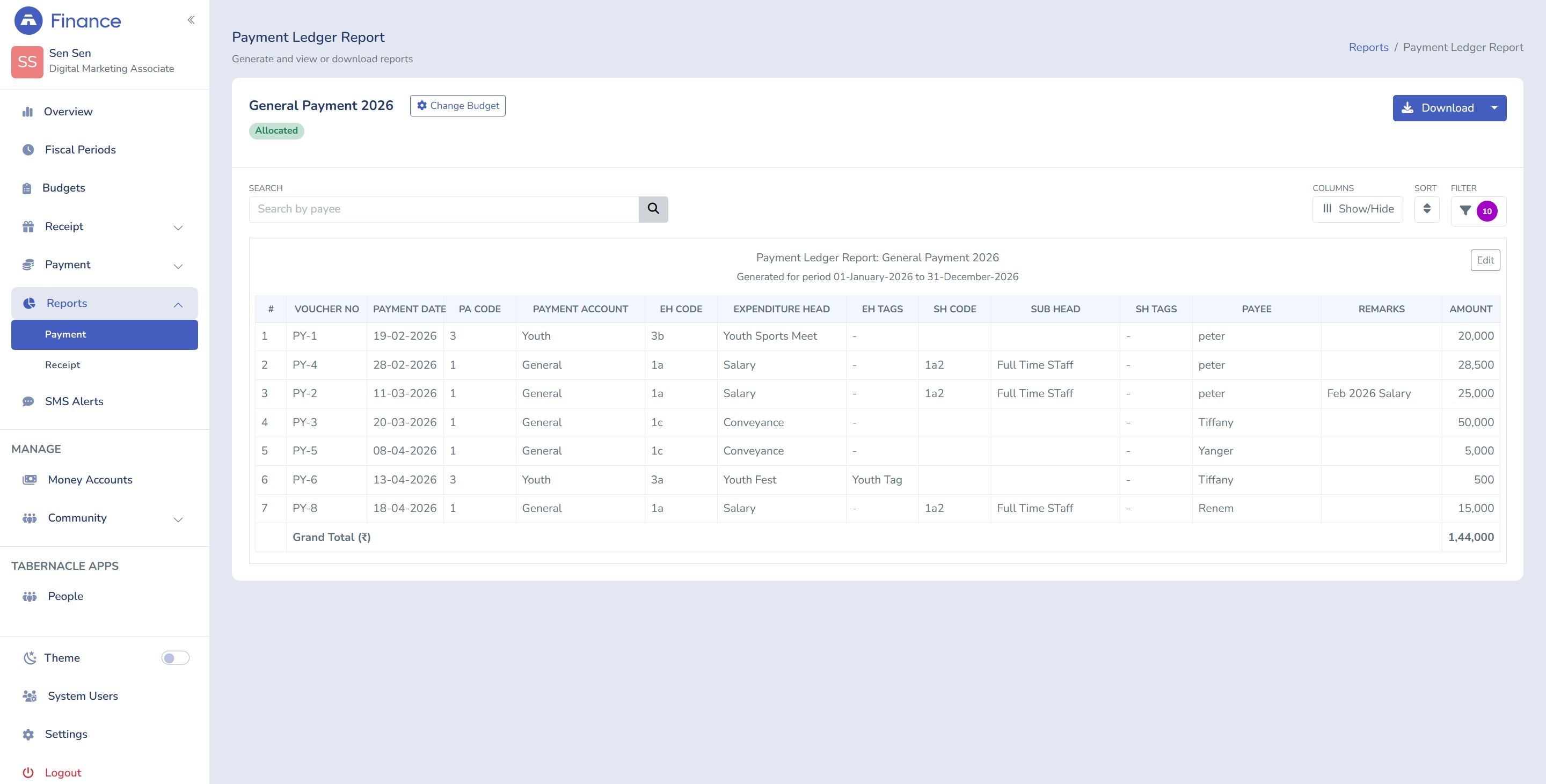
Task: Click the Logout power icon
Action: [27, 773]
